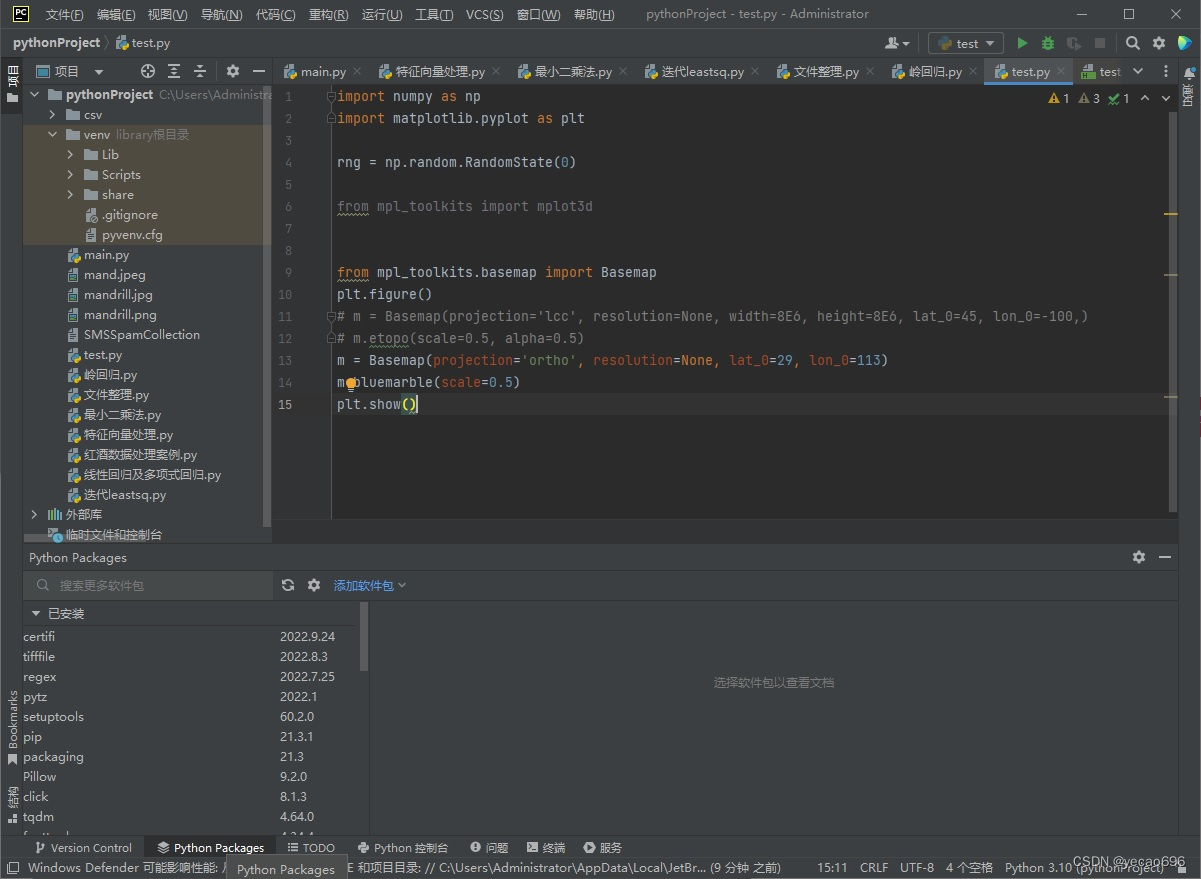Click CRLF line separator in status bar
Image resolution: width=1201 pixels, height=879 pixels.
[x=874, y=867]
